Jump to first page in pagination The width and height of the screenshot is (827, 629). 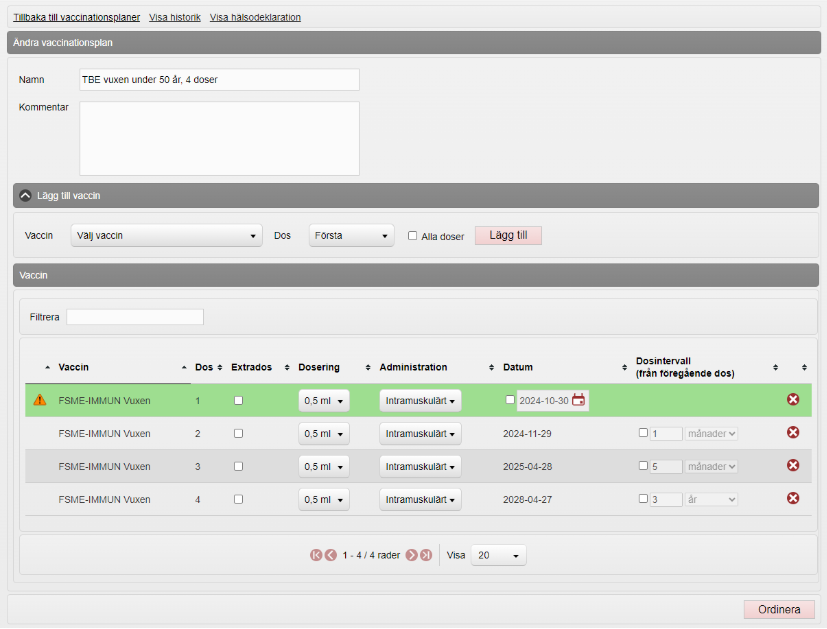316,555
